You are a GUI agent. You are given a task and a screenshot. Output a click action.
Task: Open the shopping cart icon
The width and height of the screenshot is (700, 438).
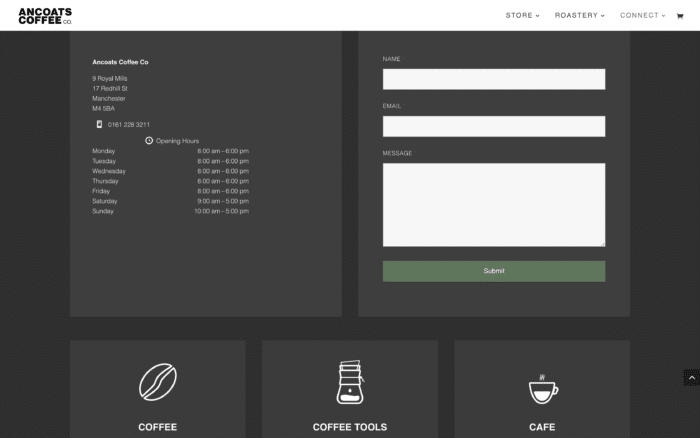coord(680,16)
